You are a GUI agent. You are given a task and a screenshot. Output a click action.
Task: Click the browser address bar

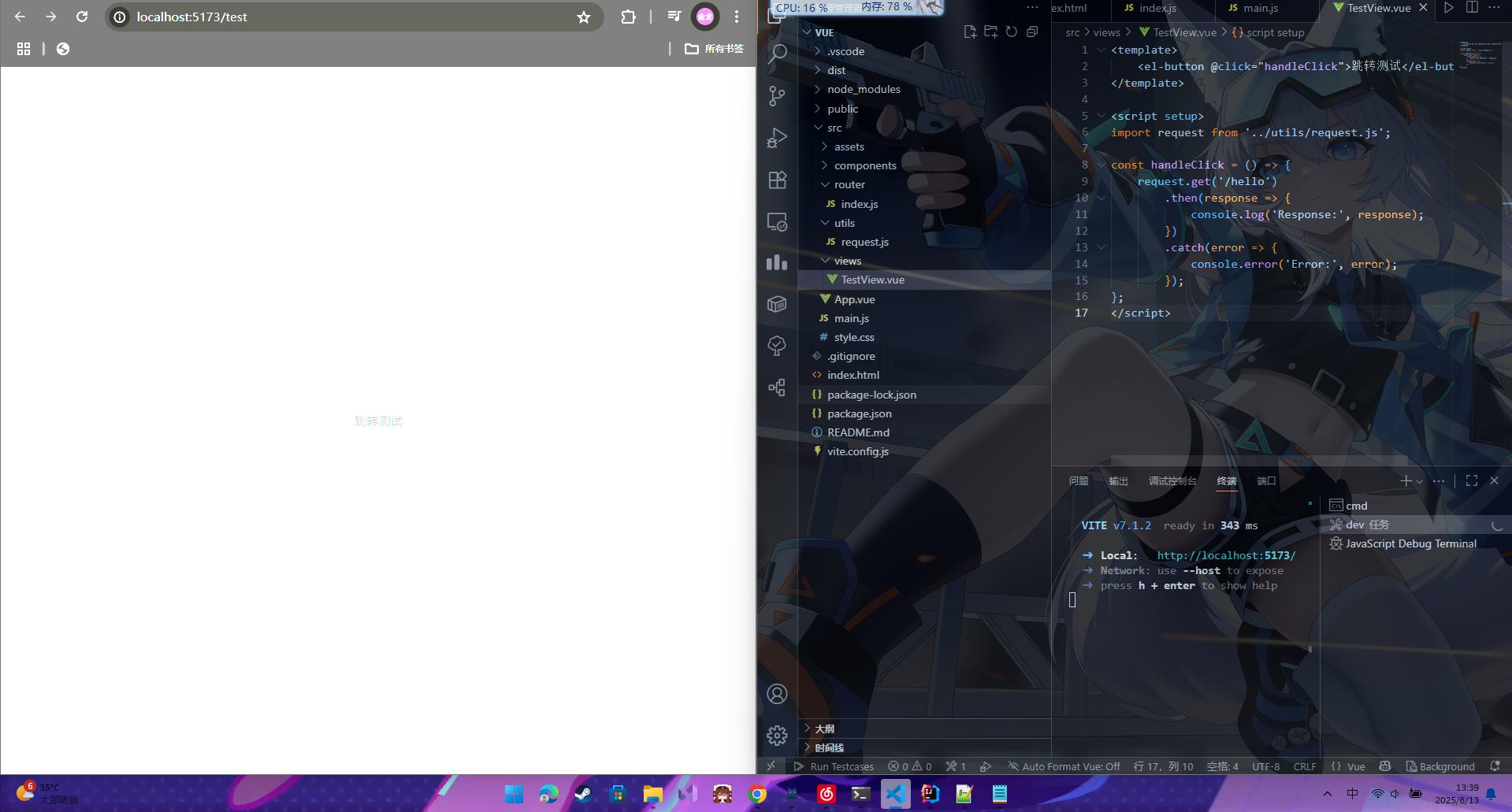[355, 17]
